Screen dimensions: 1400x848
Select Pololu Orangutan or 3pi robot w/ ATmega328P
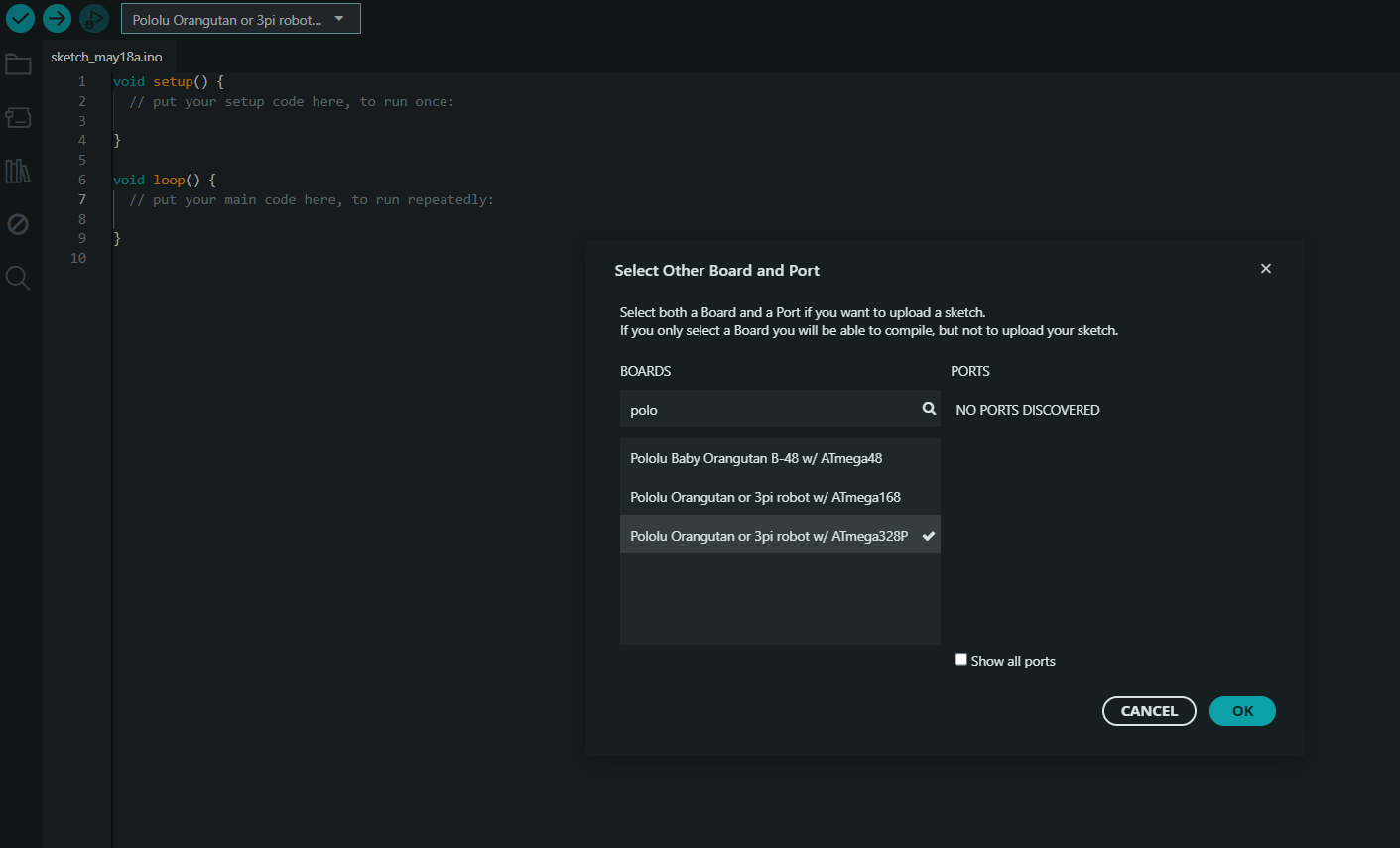[780, 535]
